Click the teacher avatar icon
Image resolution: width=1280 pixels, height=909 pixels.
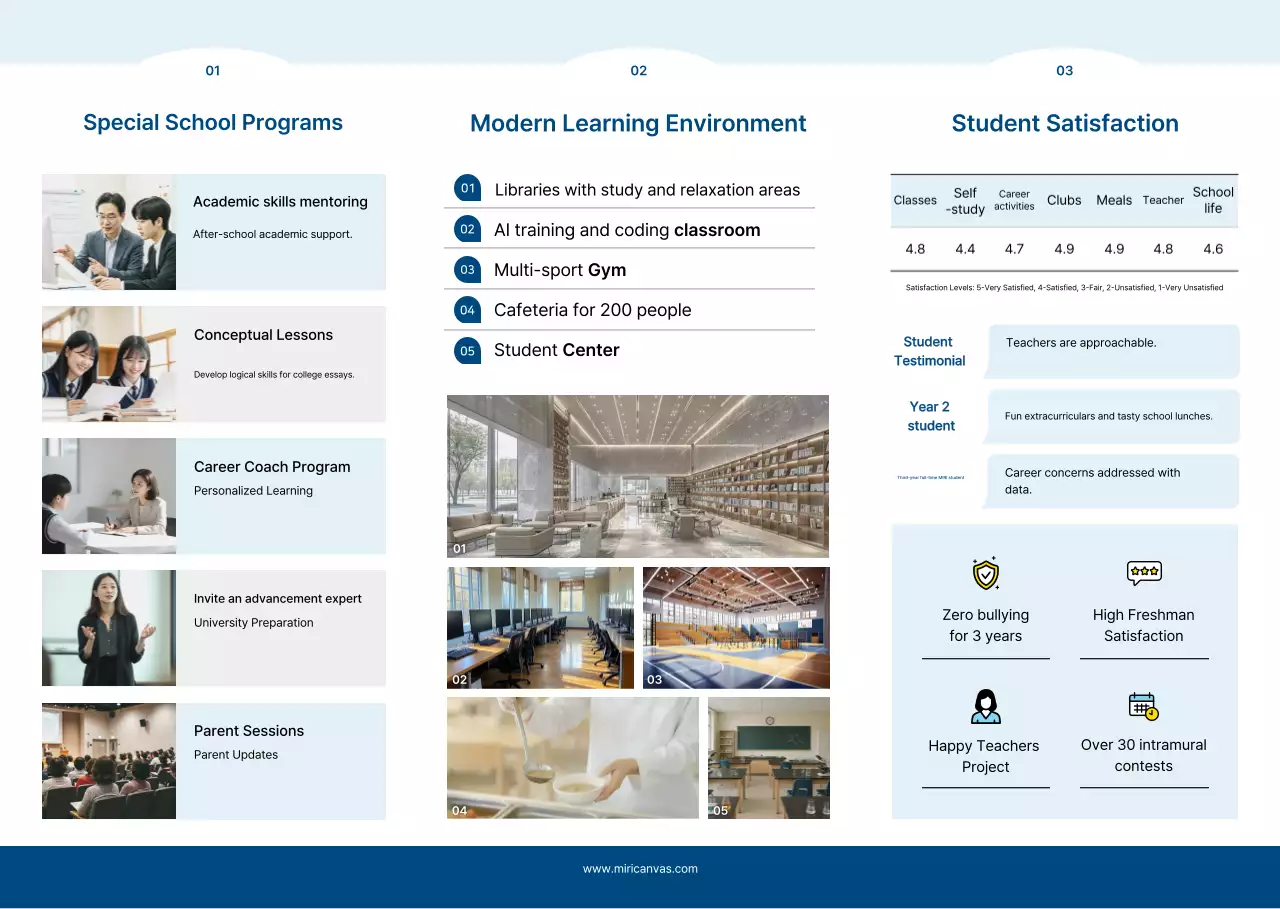[x=985, y=706]
